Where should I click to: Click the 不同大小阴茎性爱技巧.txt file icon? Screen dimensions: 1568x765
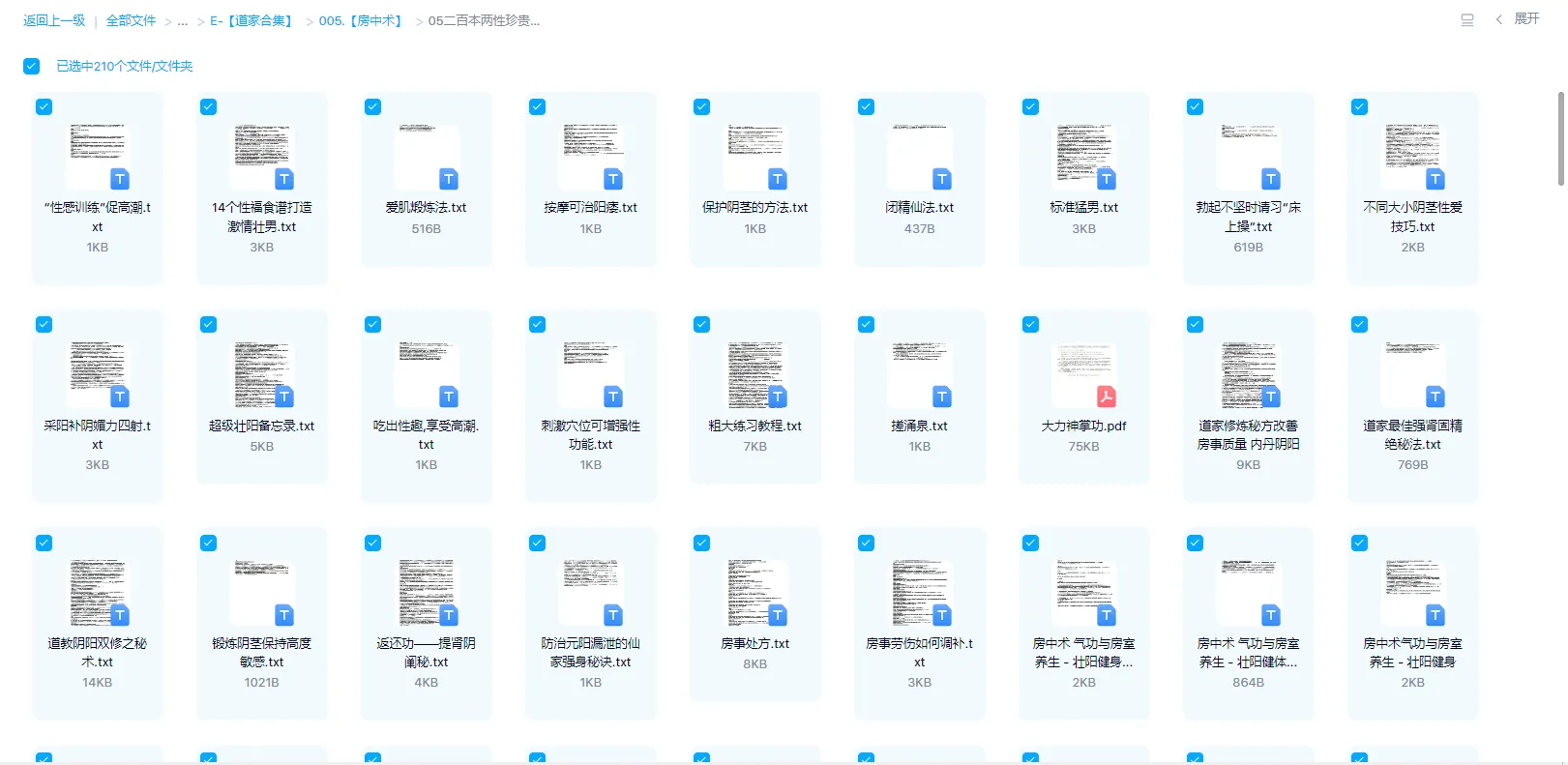(1412, 157)
